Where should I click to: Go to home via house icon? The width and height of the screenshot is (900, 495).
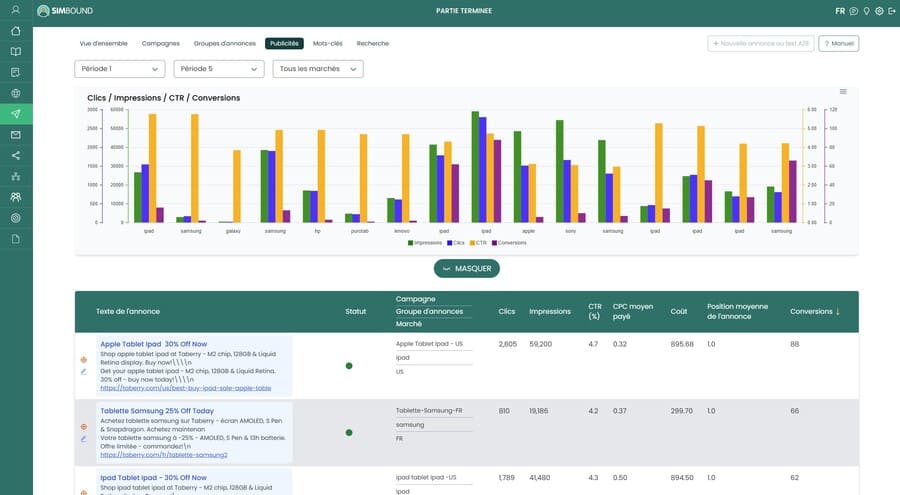click(15, 31)
